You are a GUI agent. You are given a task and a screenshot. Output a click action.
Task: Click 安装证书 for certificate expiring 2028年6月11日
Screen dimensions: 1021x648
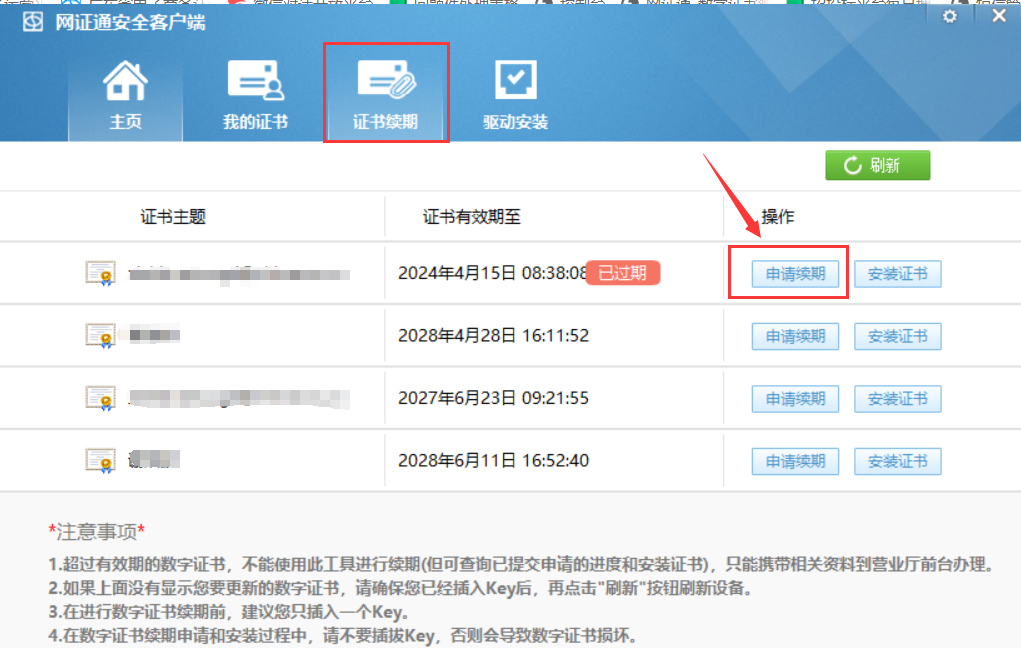[x=897, y=461]
